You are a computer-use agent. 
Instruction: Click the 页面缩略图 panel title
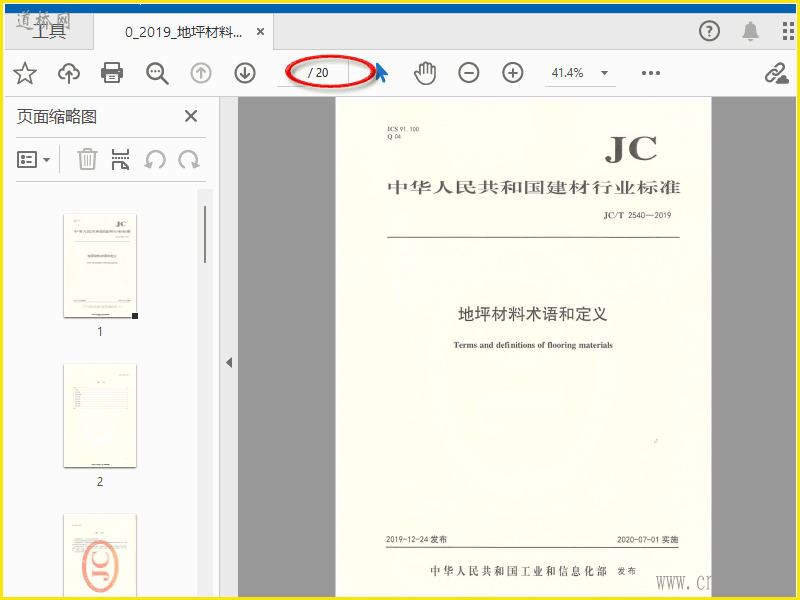coord(57,116)
